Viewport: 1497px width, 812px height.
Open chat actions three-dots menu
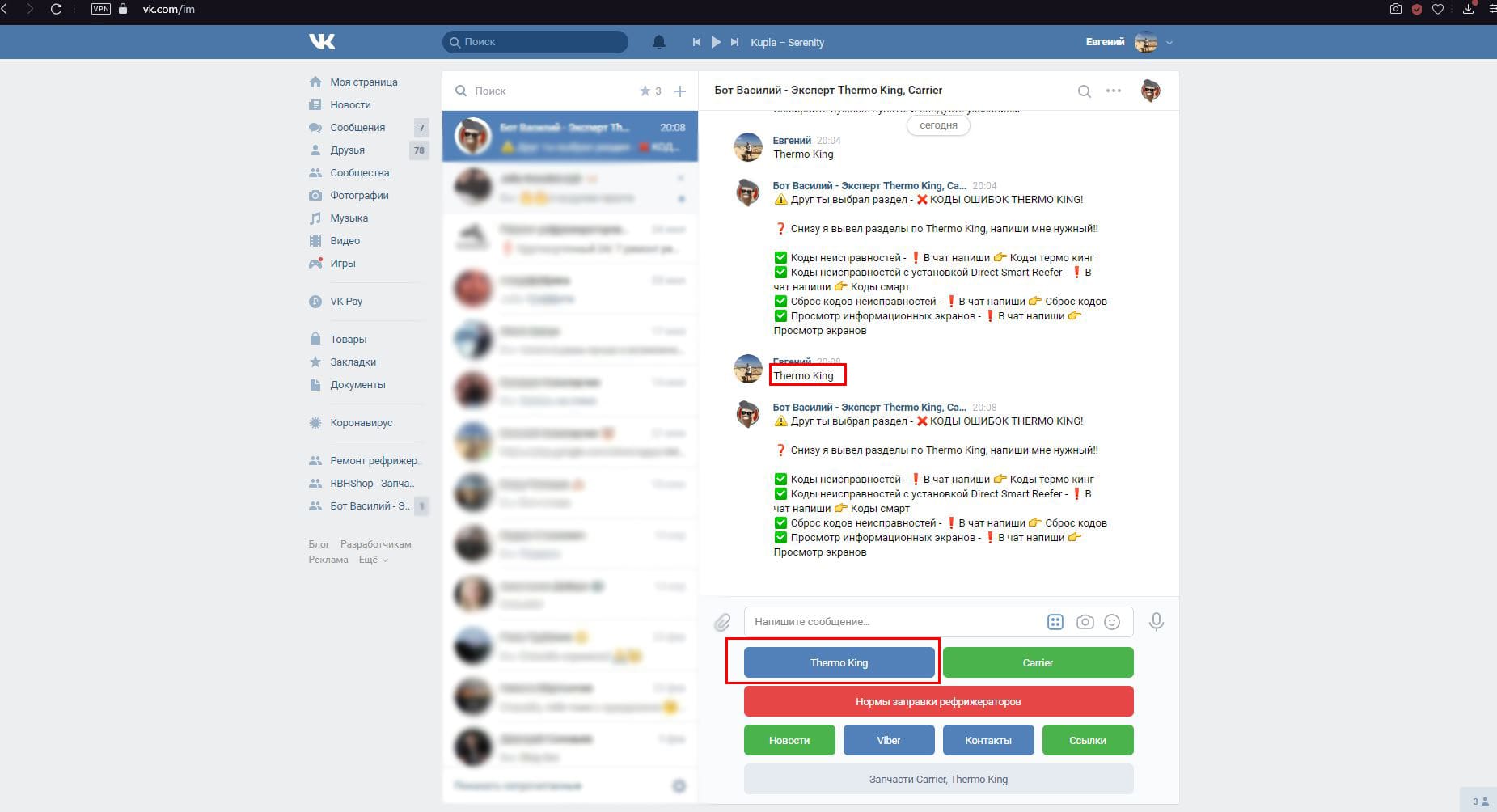coord(1114,91)
